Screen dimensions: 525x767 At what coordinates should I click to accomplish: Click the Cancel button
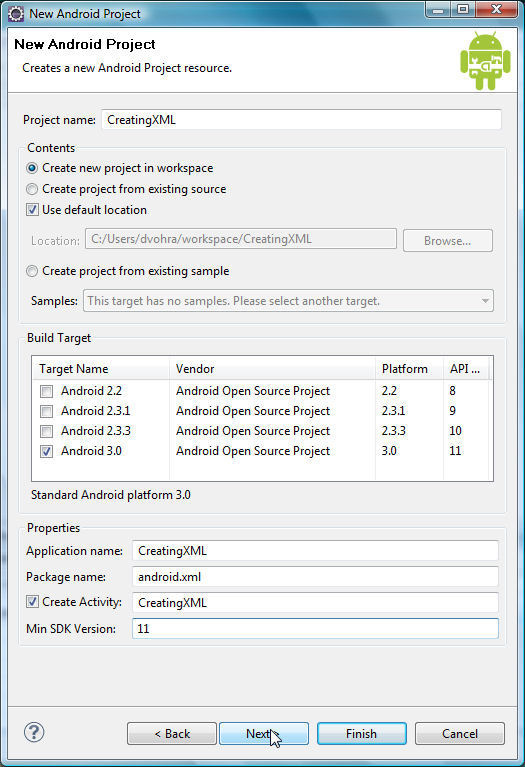pyautogui.click(x=459, y=734)
